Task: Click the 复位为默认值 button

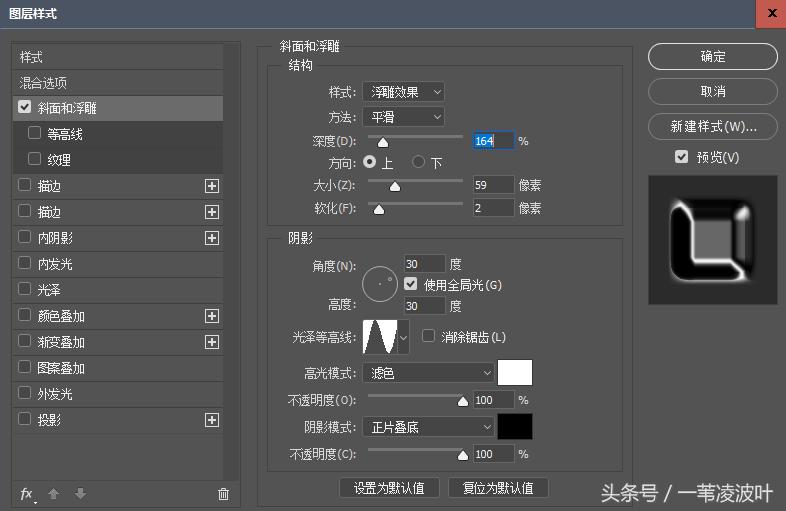Action: click(x=498, y=487)
